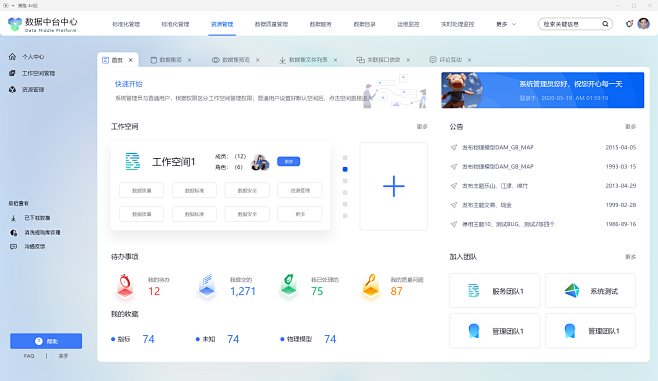Viewport: 658px width, 381px height.
Task: Open 资源管理 in the top menu
Action: point(222,24)
